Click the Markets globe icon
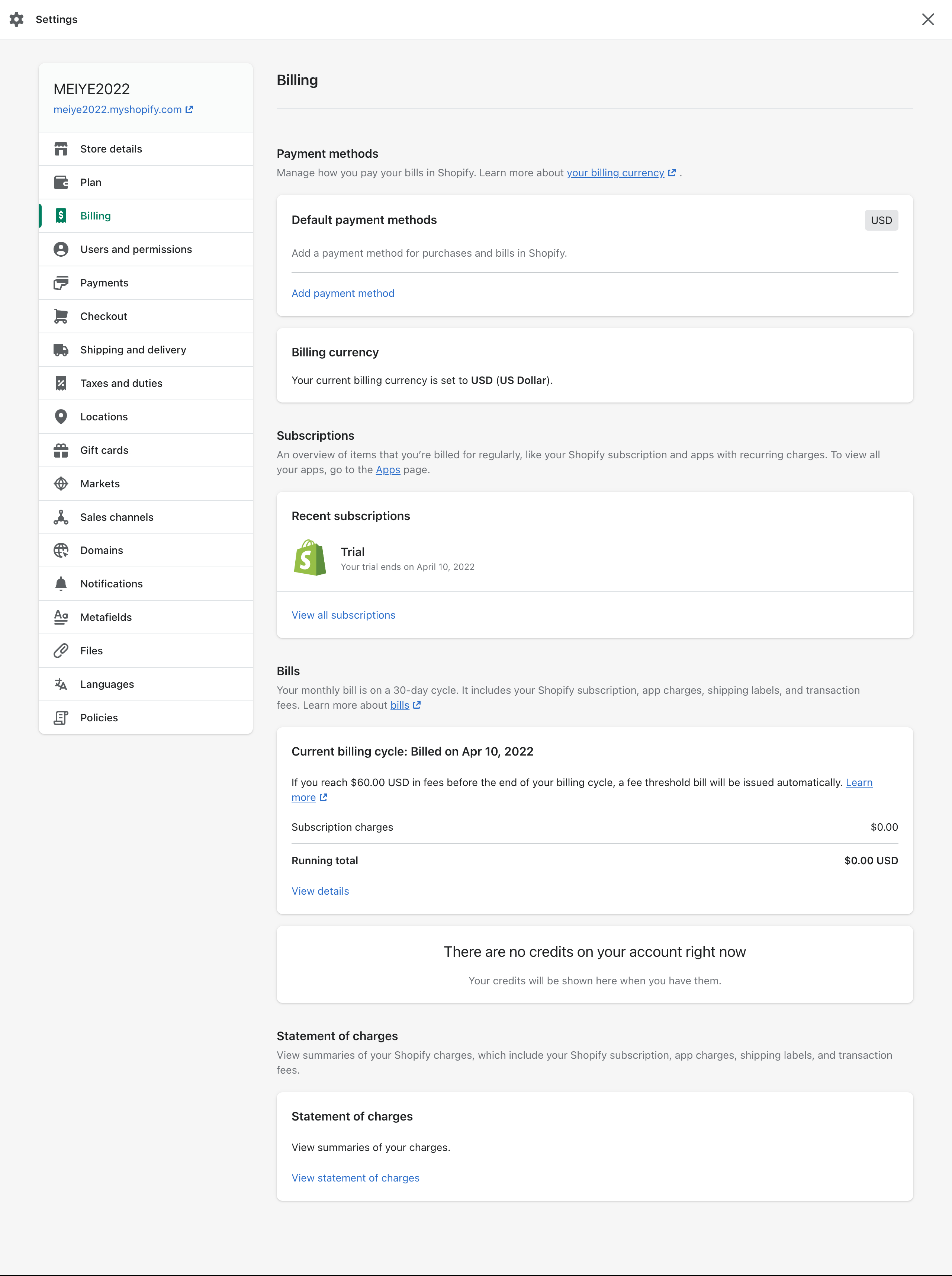 [x=61, y=483]
